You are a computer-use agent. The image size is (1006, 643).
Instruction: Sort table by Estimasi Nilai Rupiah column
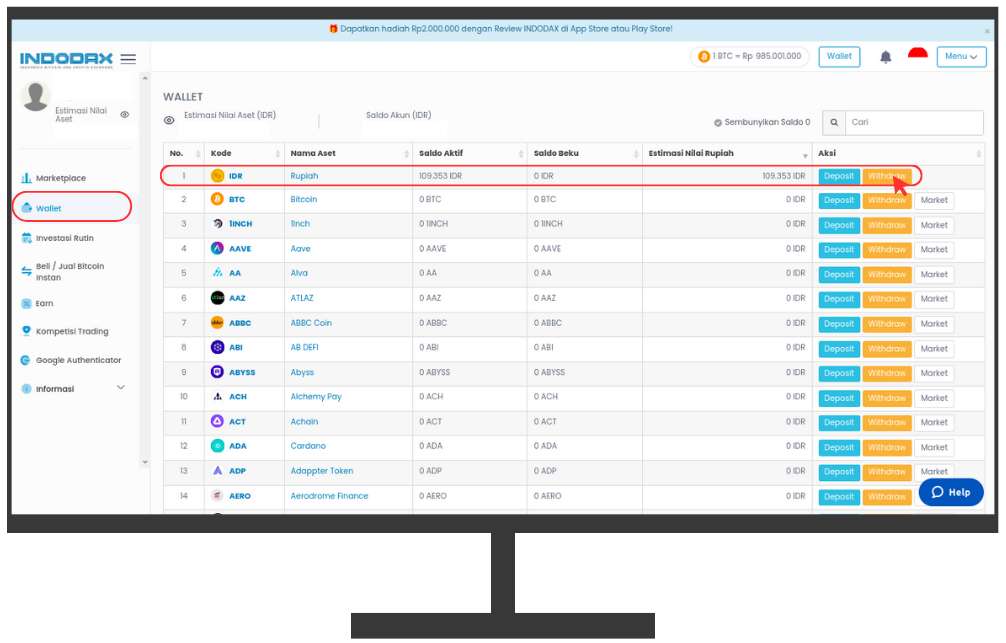pos(727,153)
